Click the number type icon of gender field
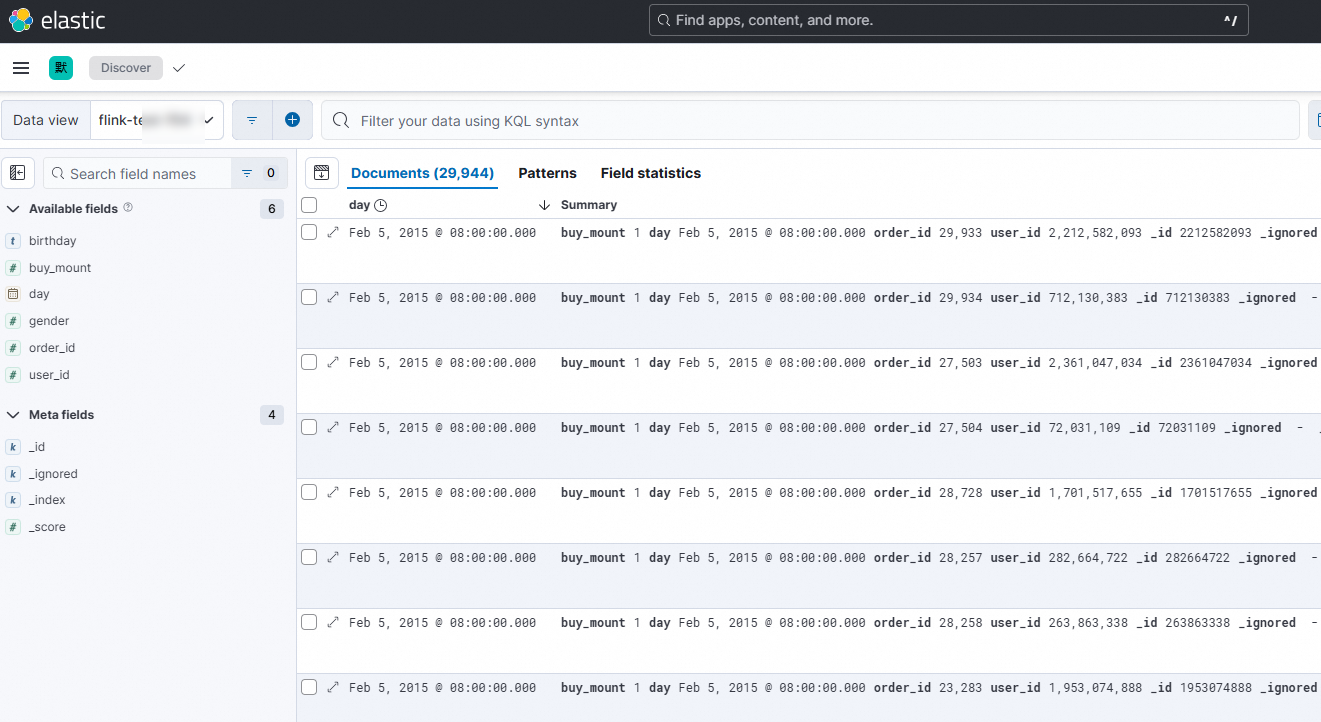The image size is (1321, 722). click(x=13, y=321)
